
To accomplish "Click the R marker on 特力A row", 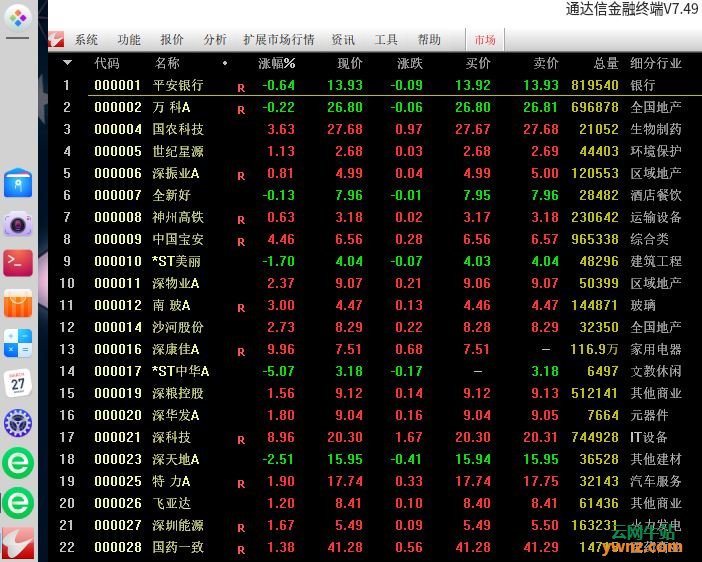I will click(x=241, y=484).
